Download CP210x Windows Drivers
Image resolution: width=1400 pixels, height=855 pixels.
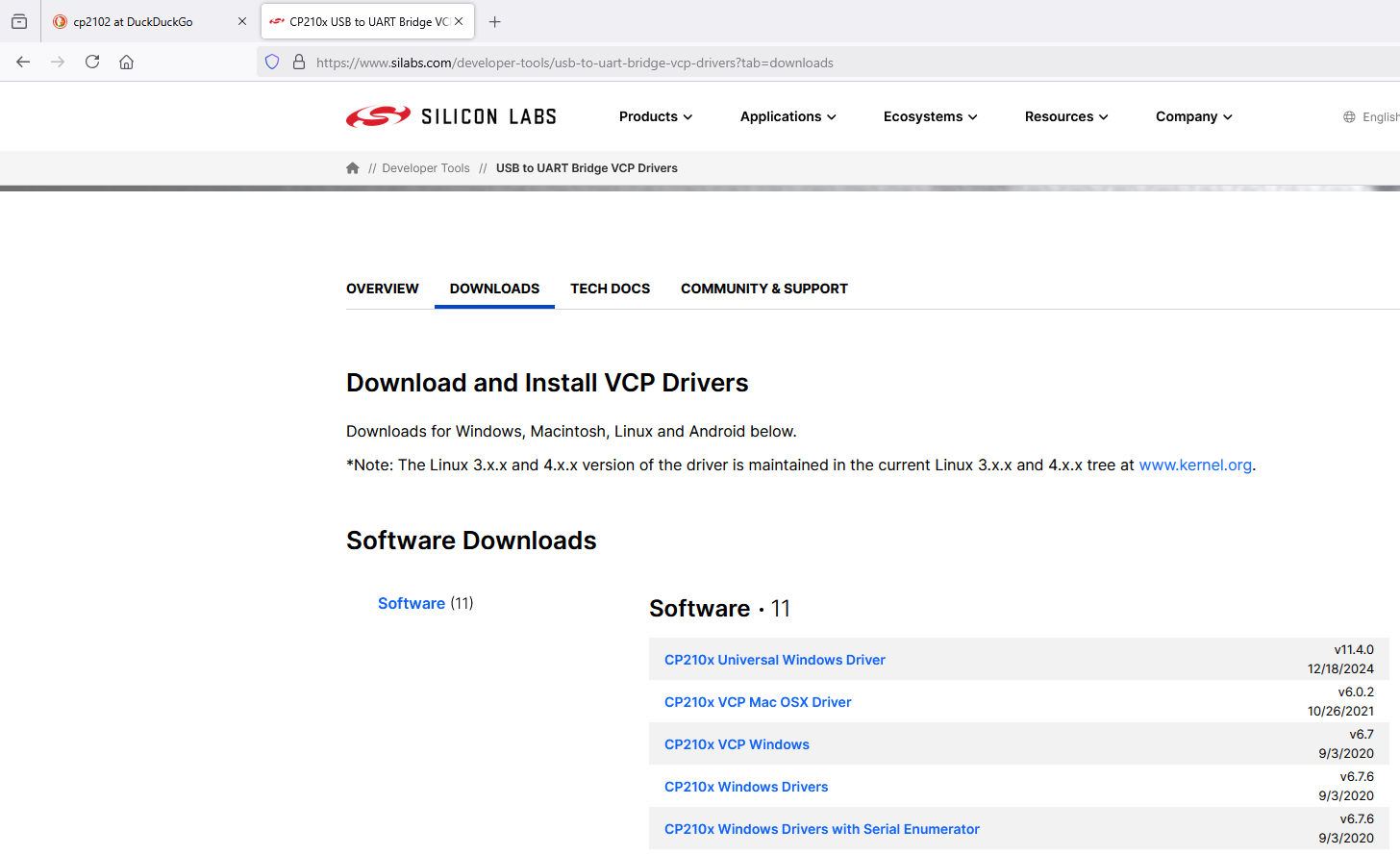click(746, 787)
